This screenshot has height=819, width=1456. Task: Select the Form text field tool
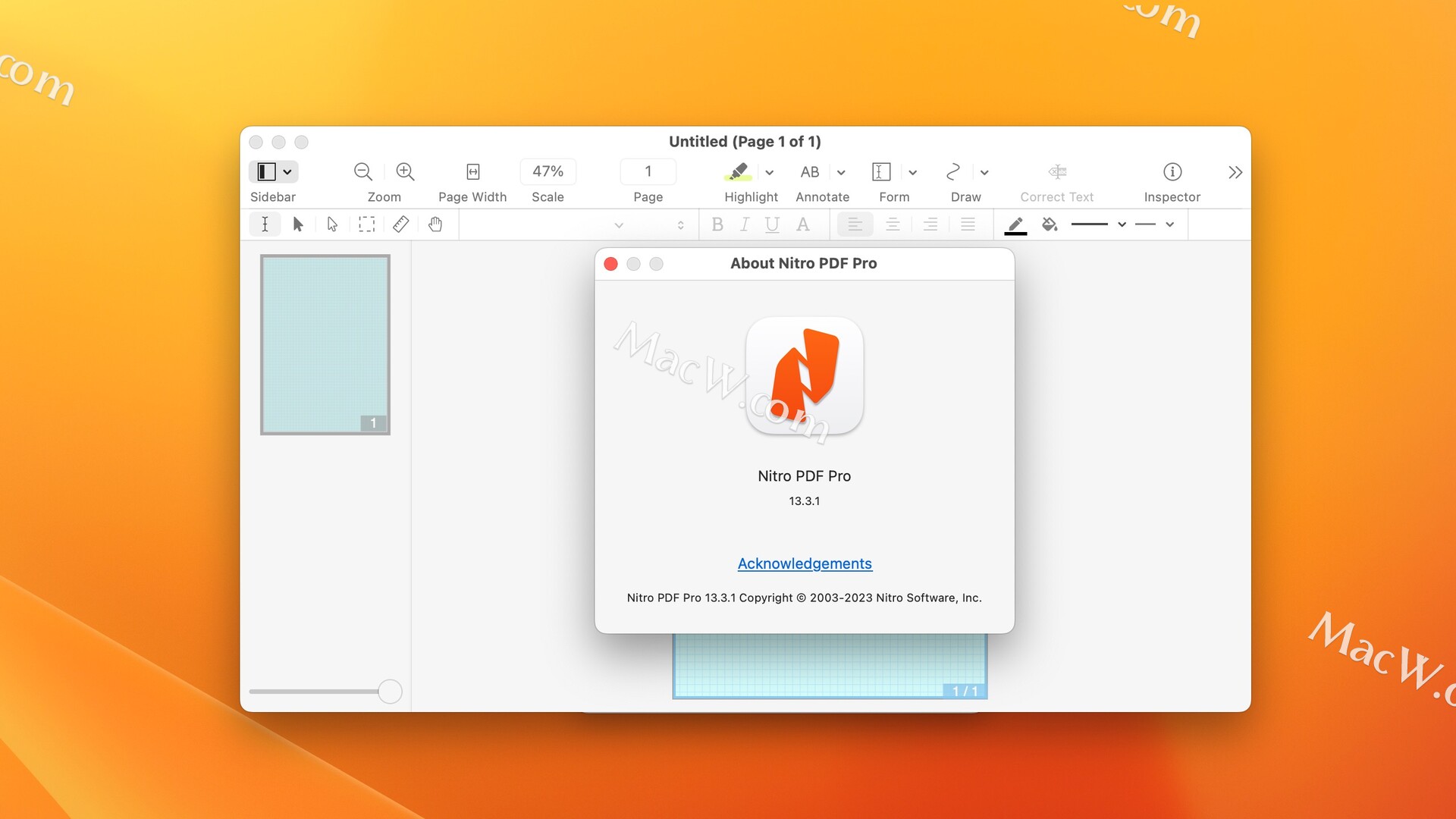point(881,172)
